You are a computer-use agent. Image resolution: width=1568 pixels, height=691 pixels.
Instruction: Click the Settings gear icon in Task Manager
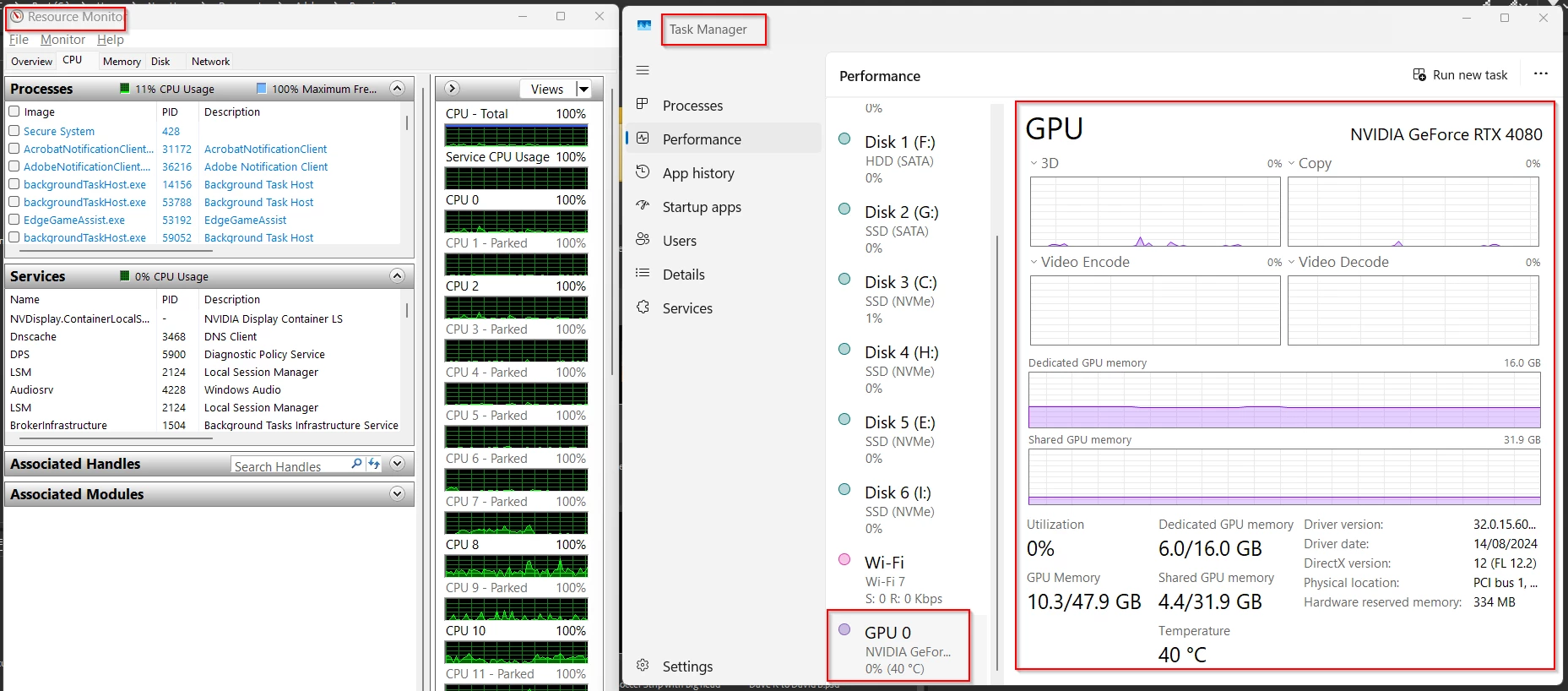[x=643, y=666]
